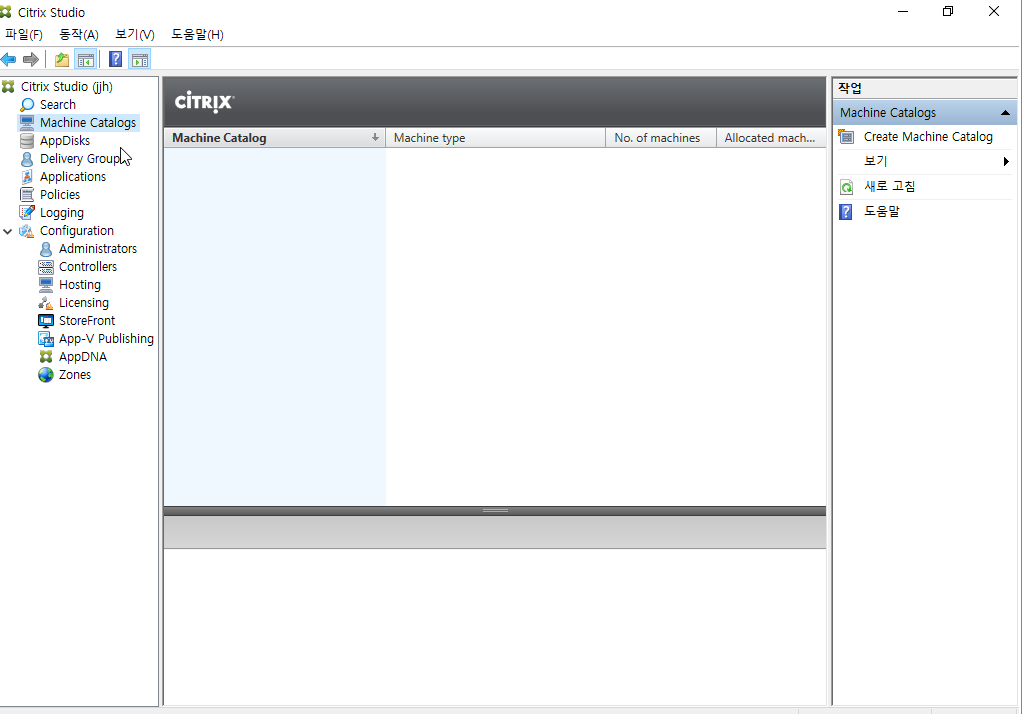Select Hosting under Configuration
Image resolution: width=1022 pixels, height=714 pixels.
tap(80, 285)
